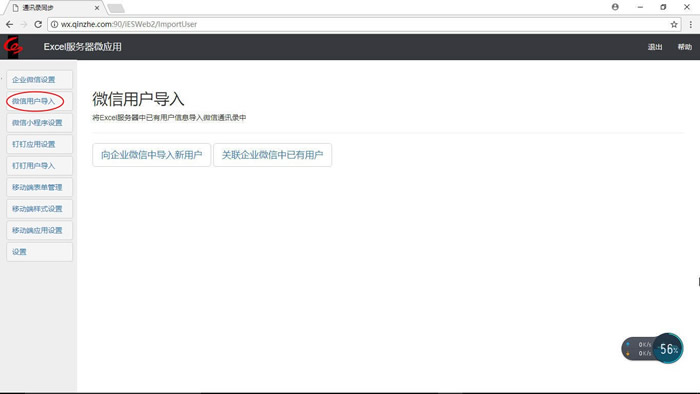
Task: Restore down the browser window
Action: click(x=663, y=7)
